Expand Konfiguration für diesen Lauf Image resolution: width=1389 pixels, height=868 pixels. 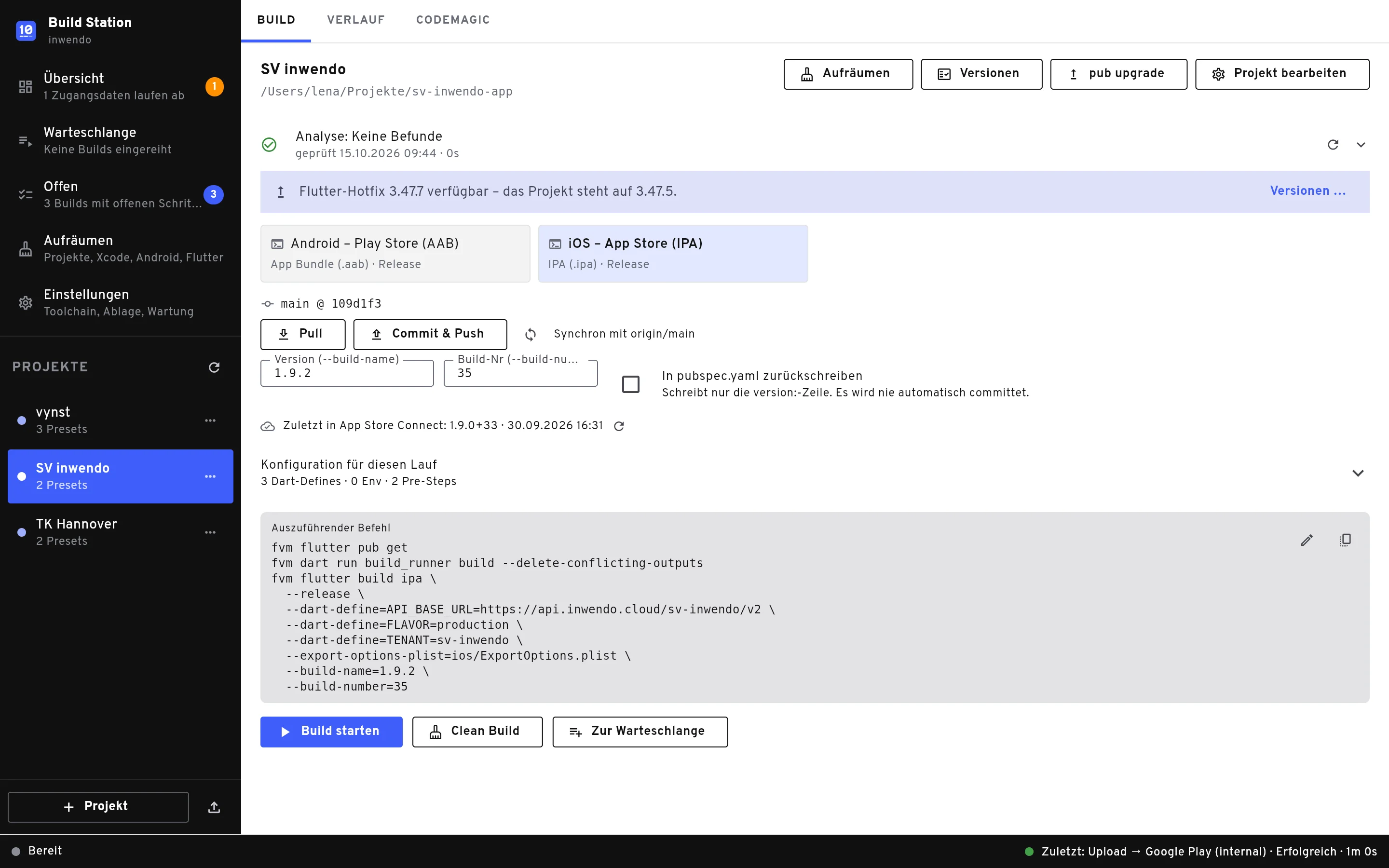[815, 473]
